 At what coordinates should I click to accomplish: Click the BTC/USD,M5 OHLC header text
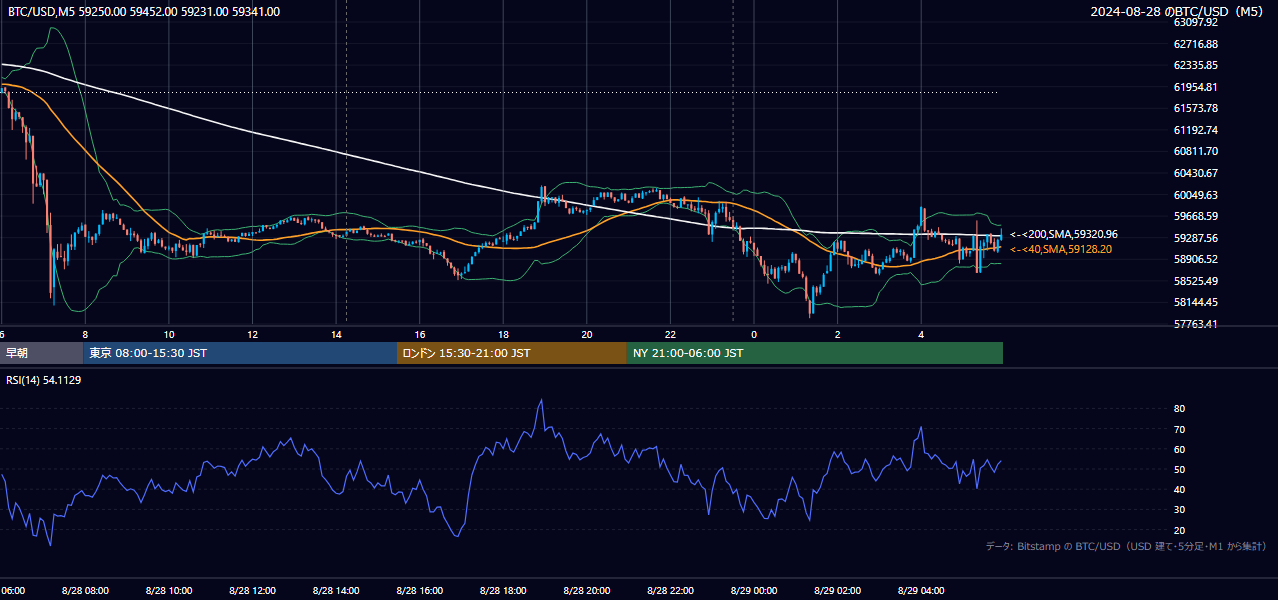(144, 12)
